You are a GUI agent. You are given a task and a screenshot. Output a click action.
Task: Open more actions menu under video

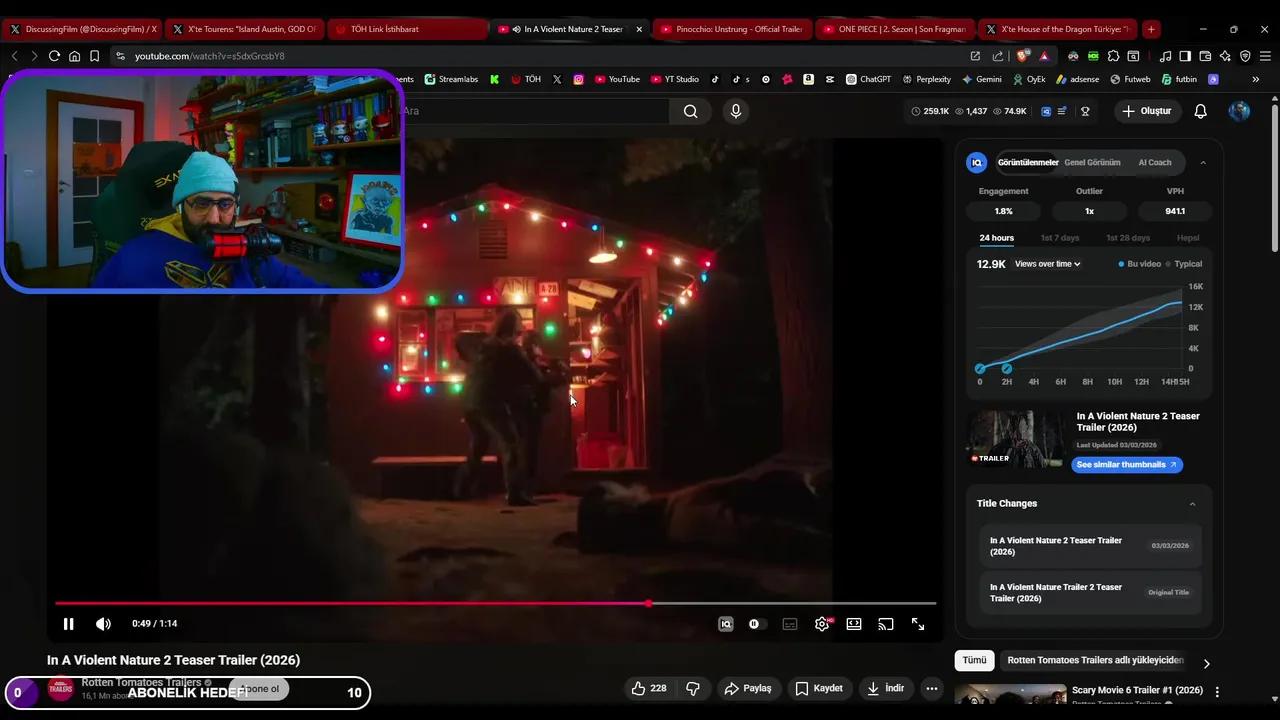pos(932,688)
